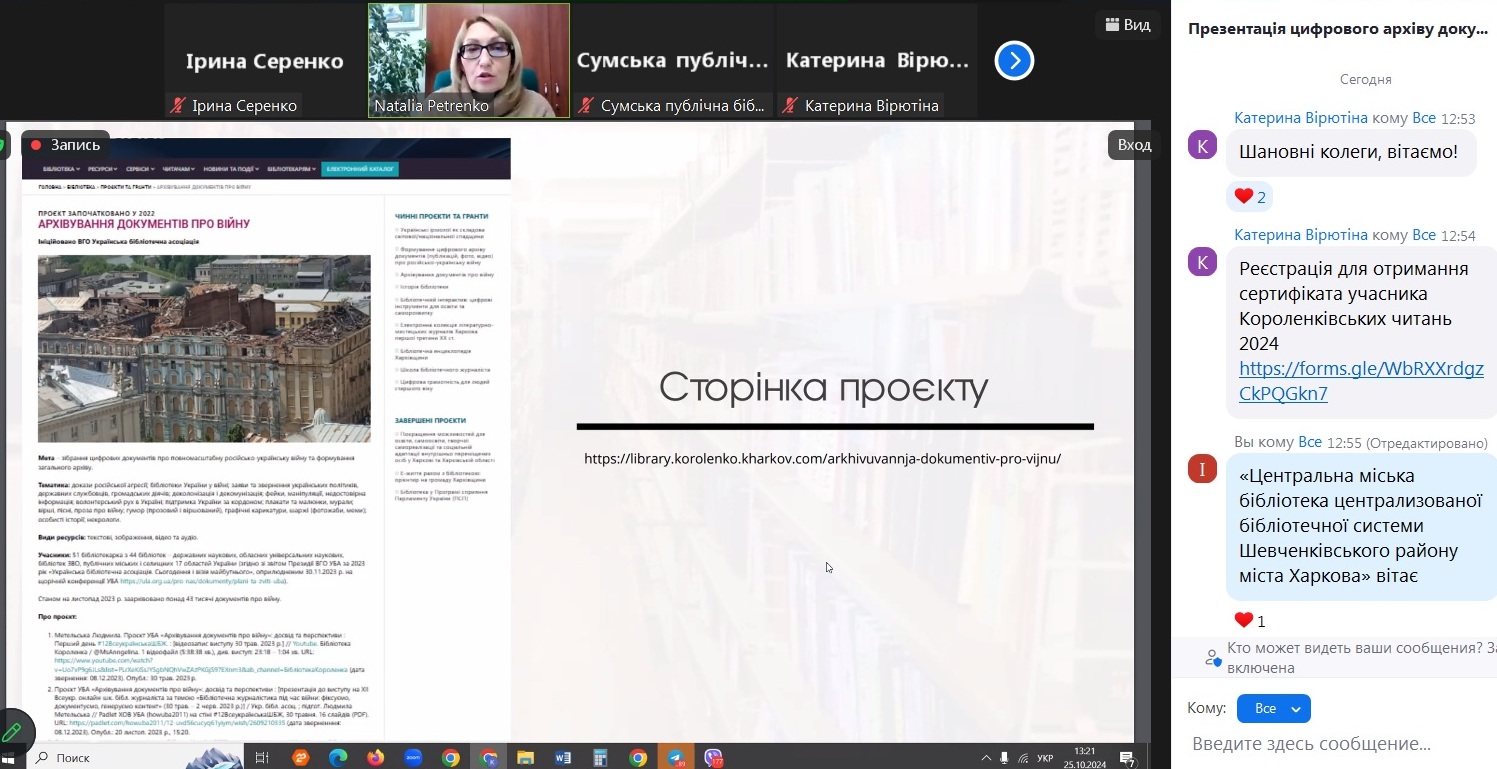Viewport: 1497px width, 769px height.
Task: Launch Firefox from the taskbar
Action: 376,758
